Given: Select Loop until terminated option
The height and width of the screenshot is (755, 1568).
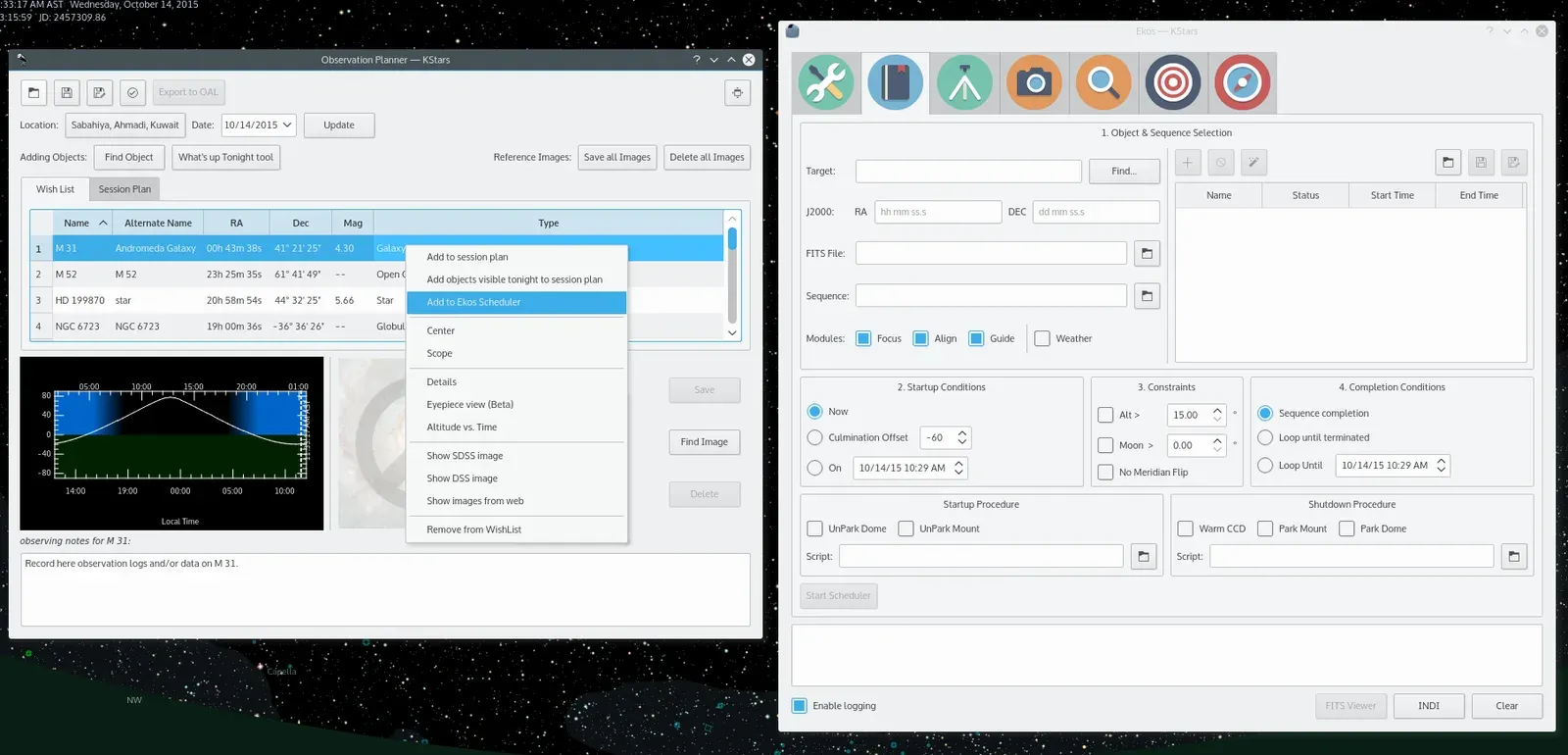Looking at the screenshot, I should 1265,437.
